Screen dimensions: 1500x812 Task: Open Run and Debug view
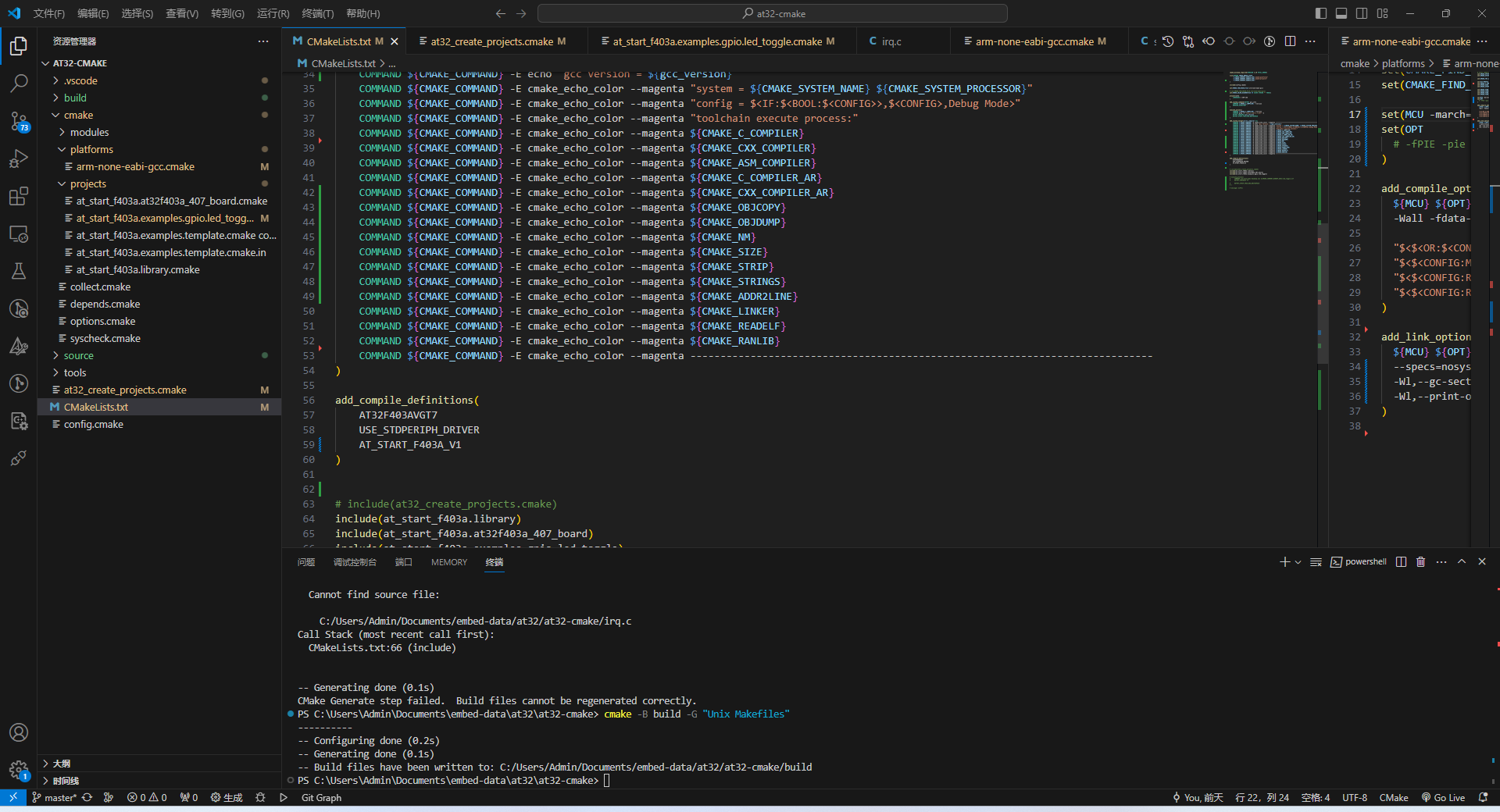[x=19, y=158]
